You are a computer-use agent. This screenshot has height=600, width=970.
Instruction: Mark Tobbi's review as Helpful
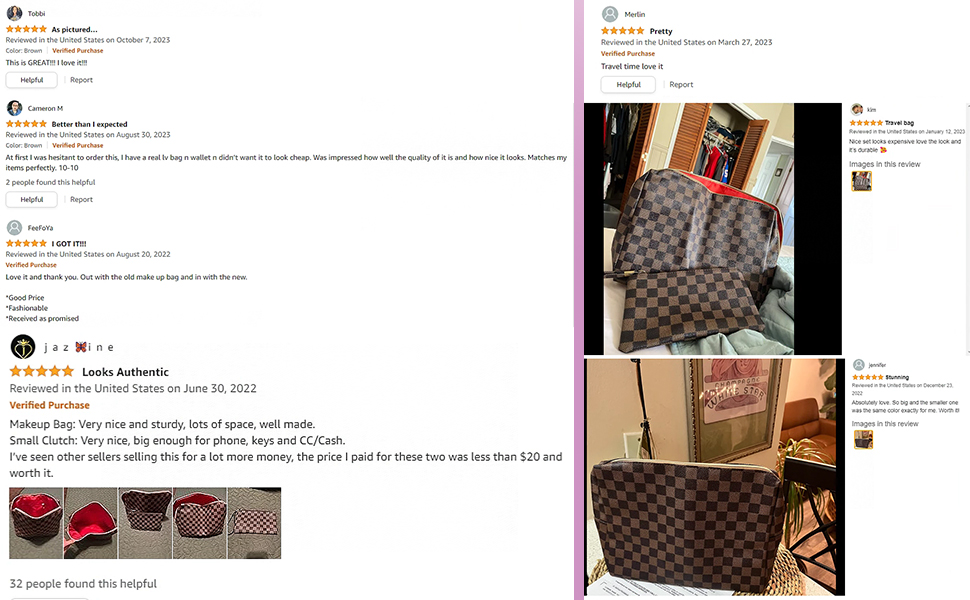point(32,80)
